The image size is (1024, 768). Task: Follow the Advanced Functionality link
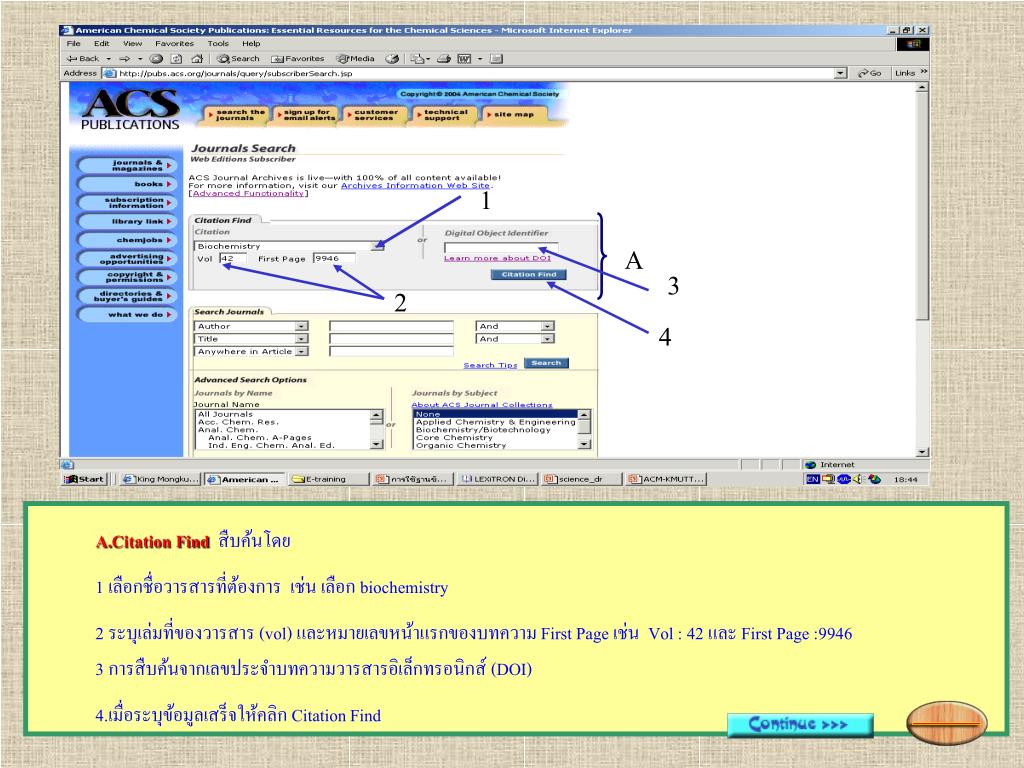click(248, 193)
